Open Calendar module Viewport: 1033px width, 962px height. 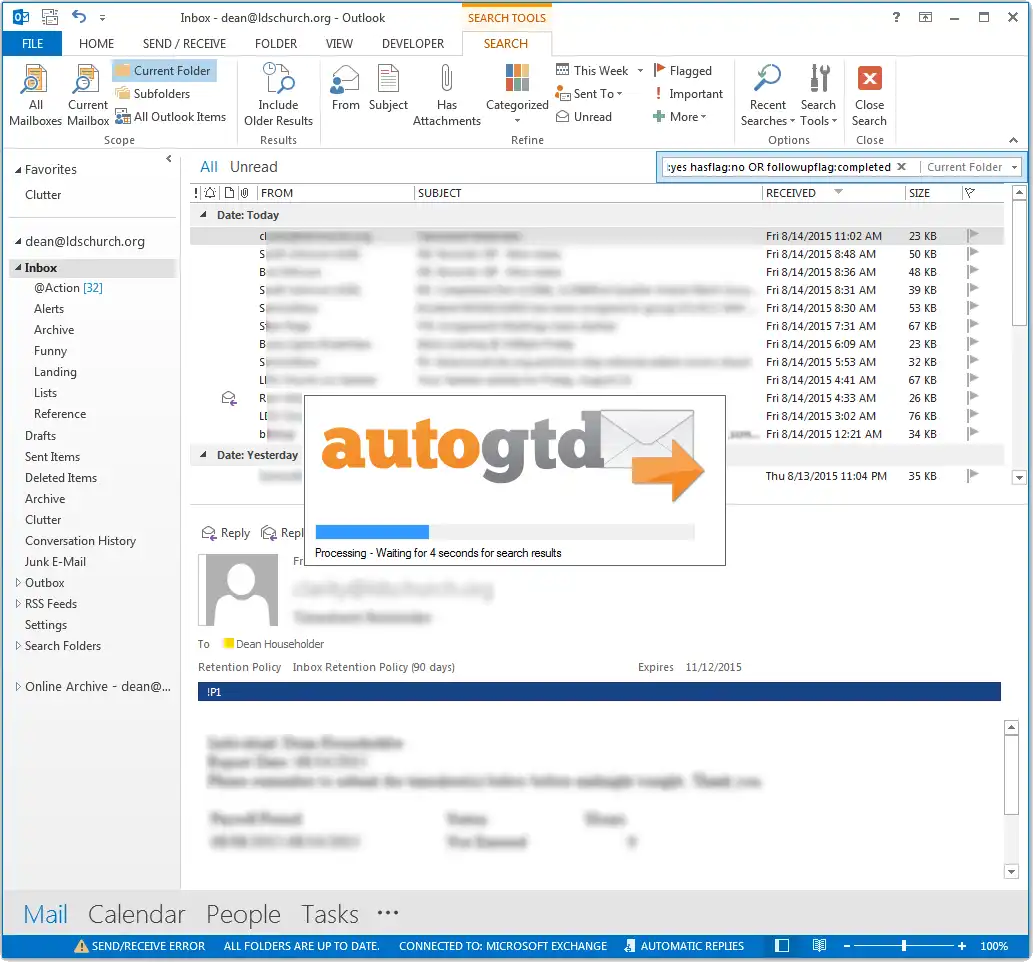136,915
